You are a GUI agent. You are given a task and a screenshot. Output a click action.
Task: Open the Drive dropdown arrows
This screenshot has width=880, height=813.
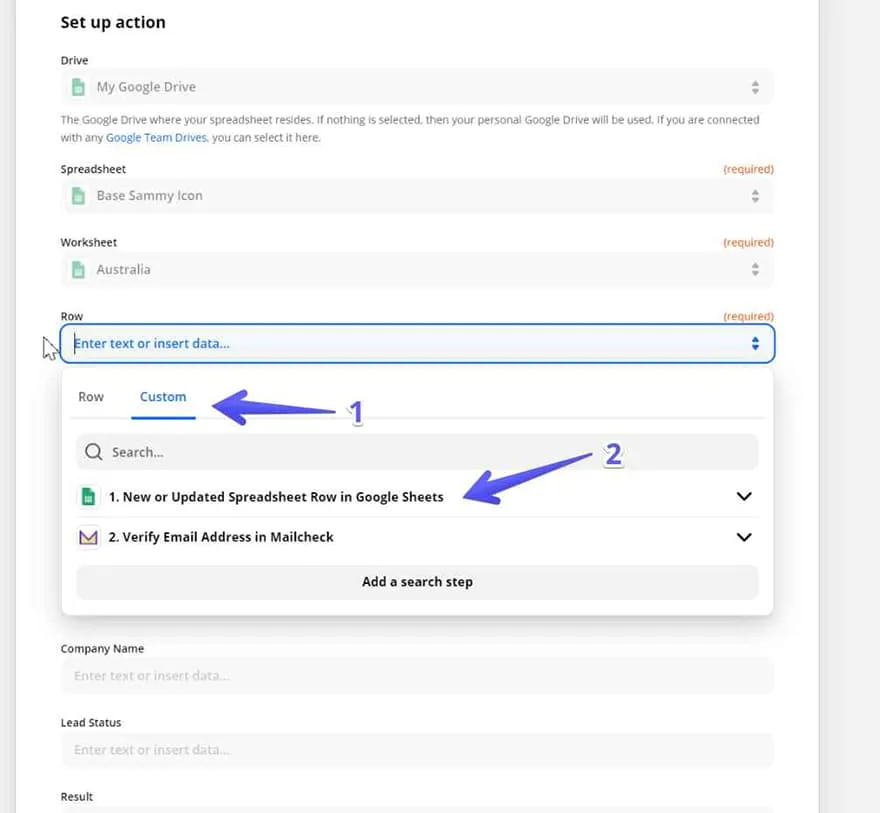[x=755, y=87]
